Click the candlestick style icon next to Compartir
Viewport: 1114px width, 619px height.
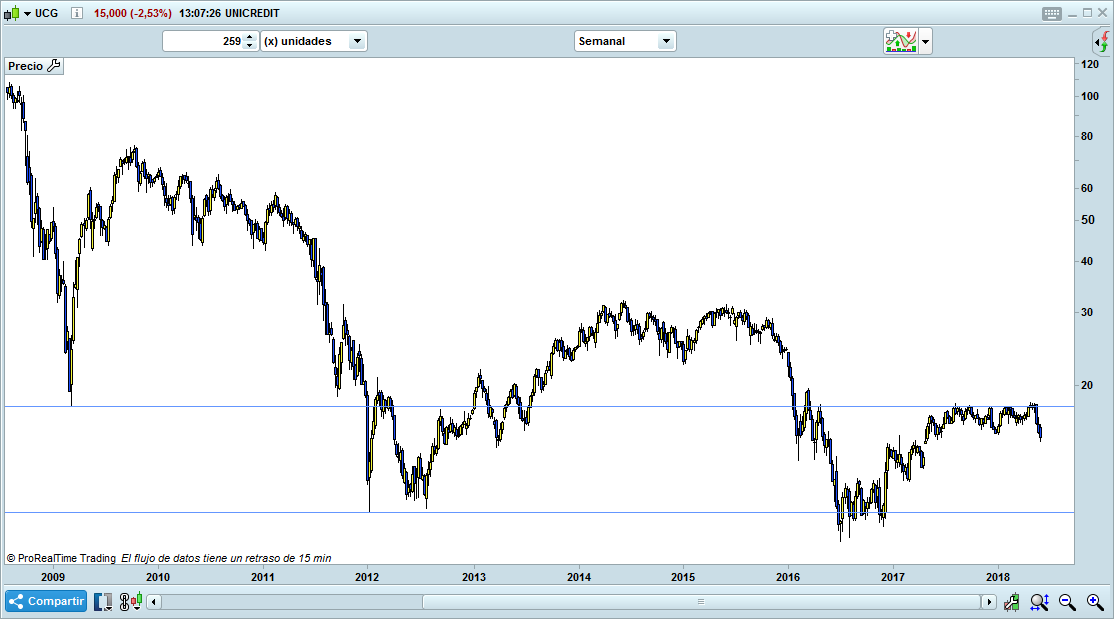(130, 602)
